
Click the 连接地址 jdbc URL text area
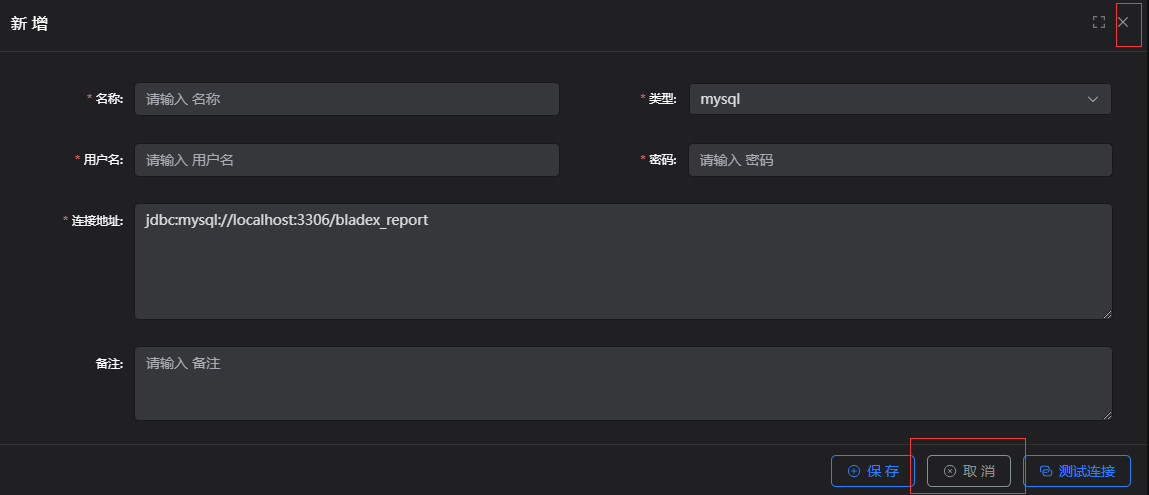(622, 261)
